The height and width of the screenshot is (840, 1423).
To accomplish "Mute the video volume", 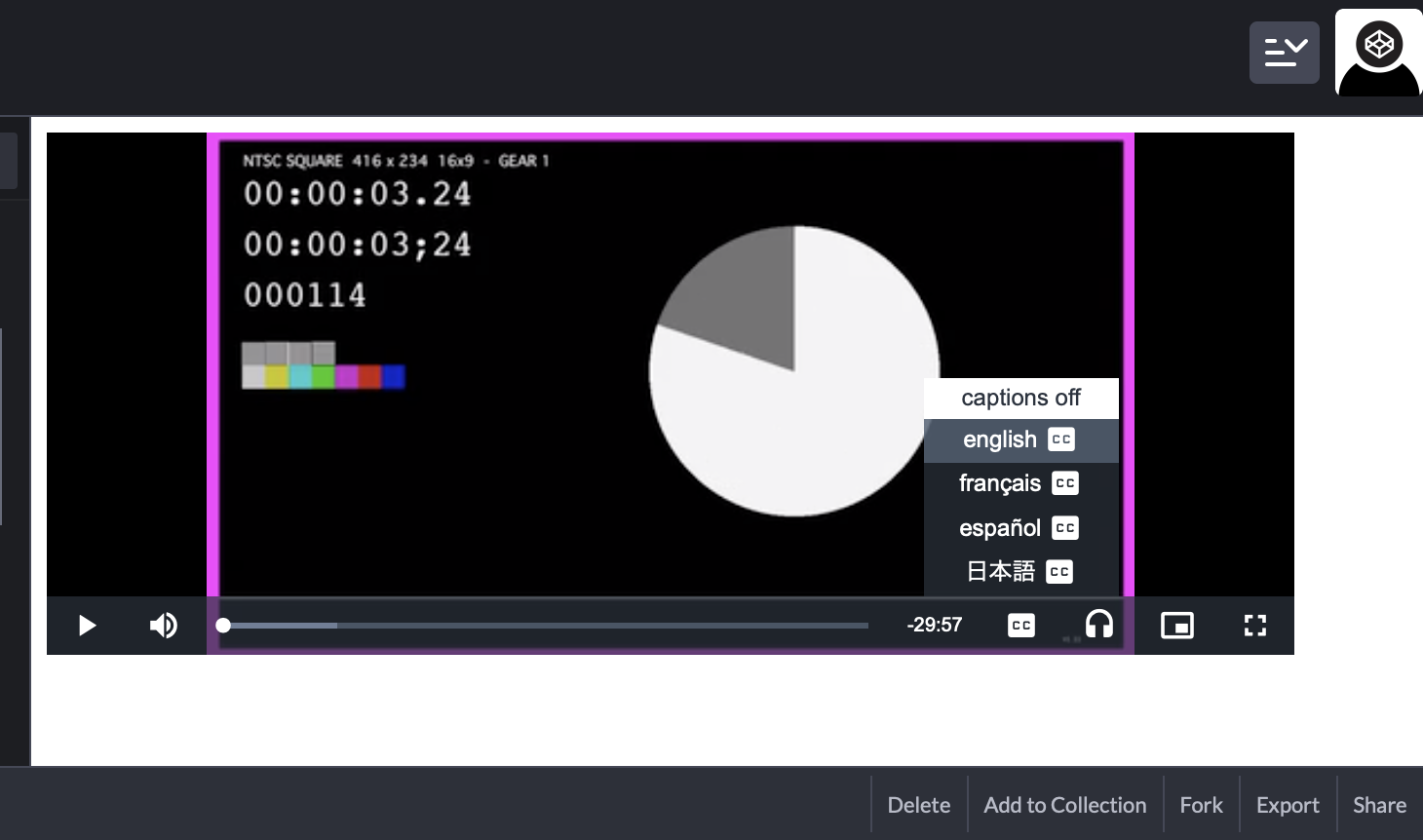I will 164,626.
